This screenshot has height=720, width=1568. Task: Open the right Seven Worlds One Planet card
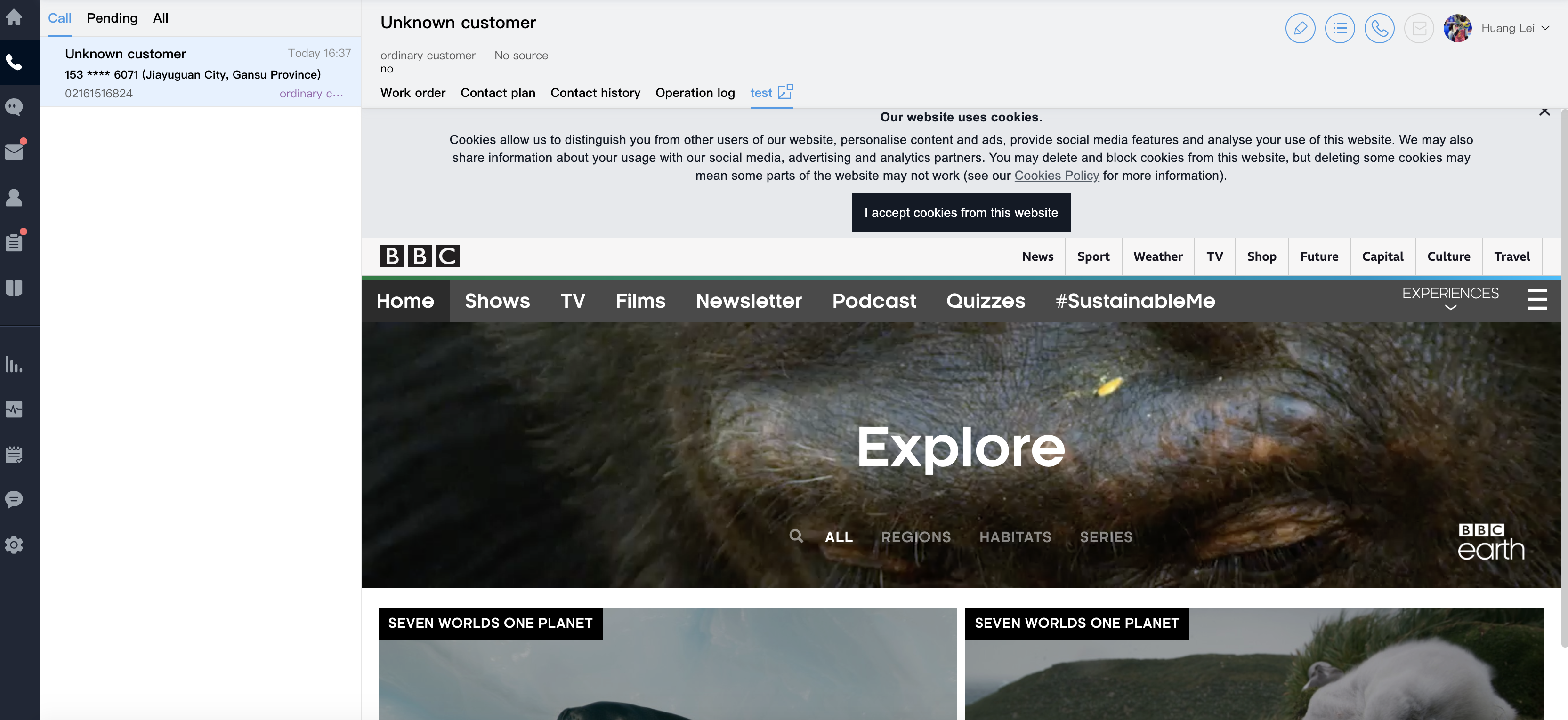pos(1254,664)
